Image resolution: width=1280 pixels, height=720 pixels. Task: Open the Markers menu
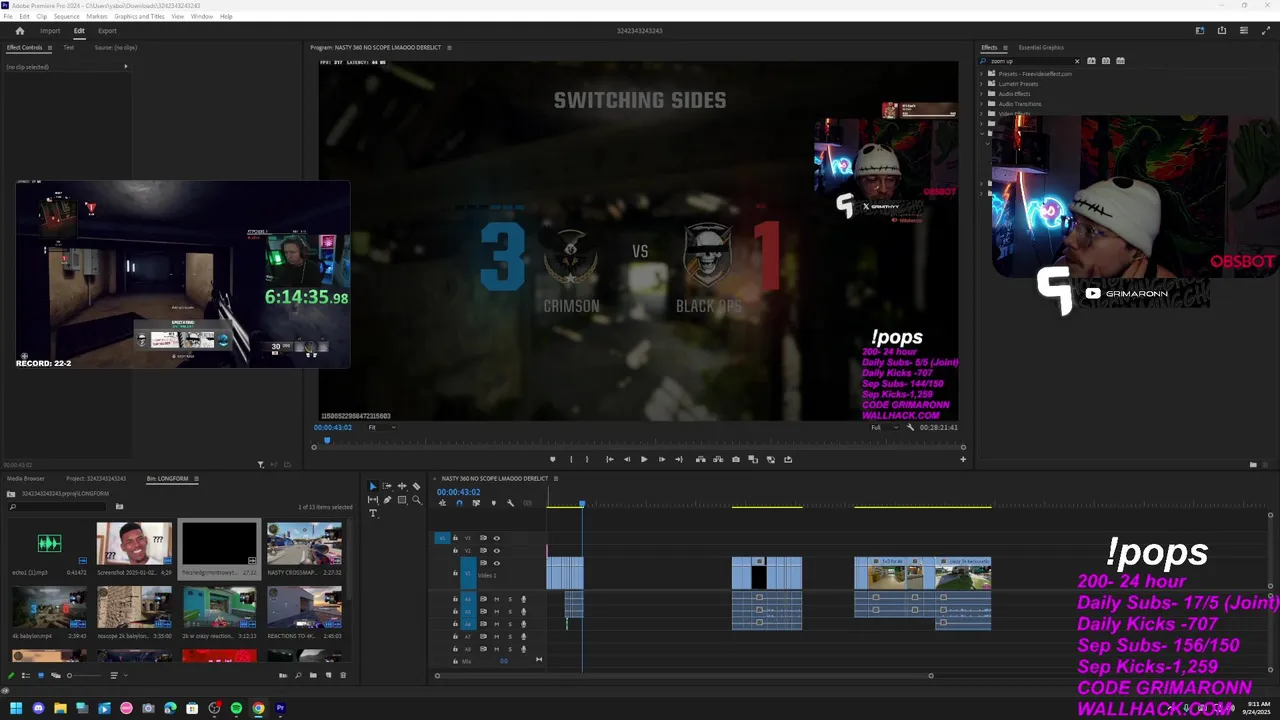pos(97,17)
